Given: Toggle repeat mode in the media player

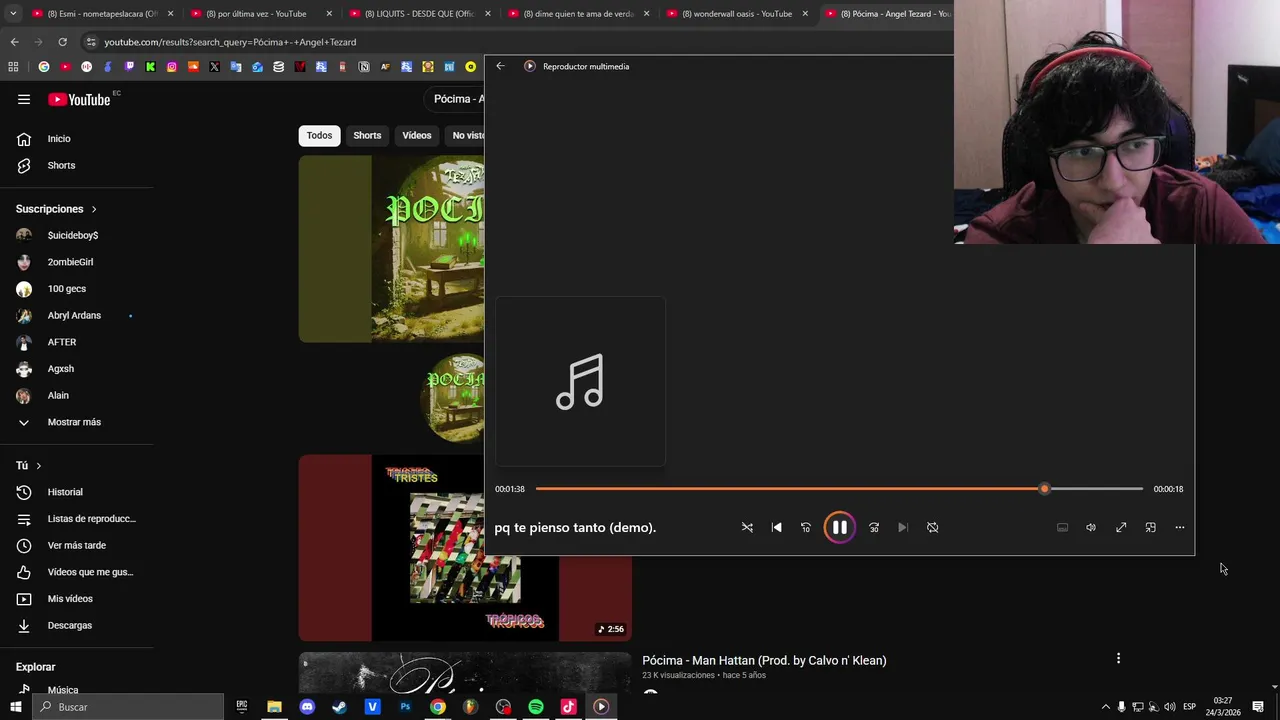Looking at the screenshot, I should coord(932,527).
